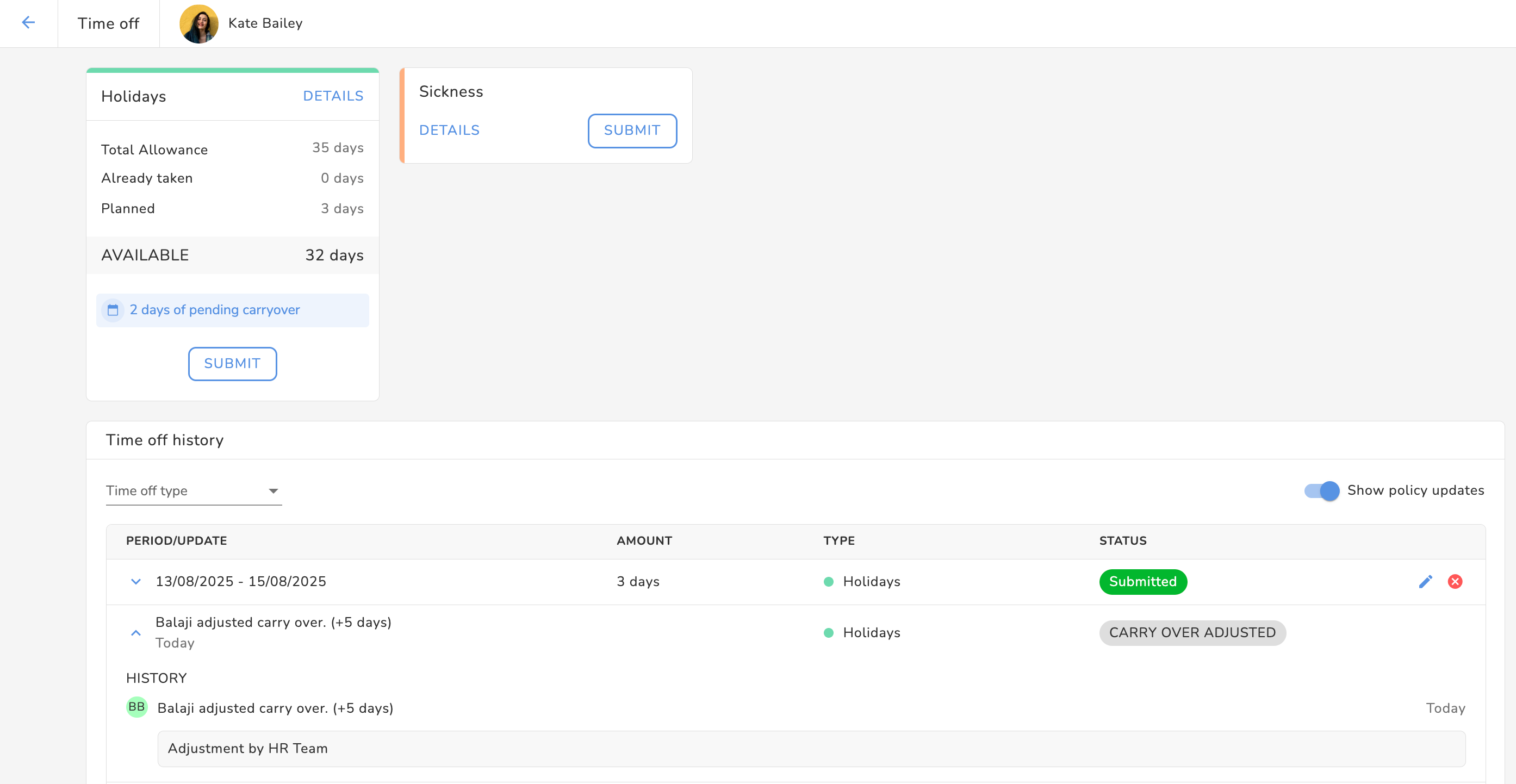Collapse the Balaji carry over adjustment row
The height and width of the screenshot is (784, 1516).
(135, 633)
